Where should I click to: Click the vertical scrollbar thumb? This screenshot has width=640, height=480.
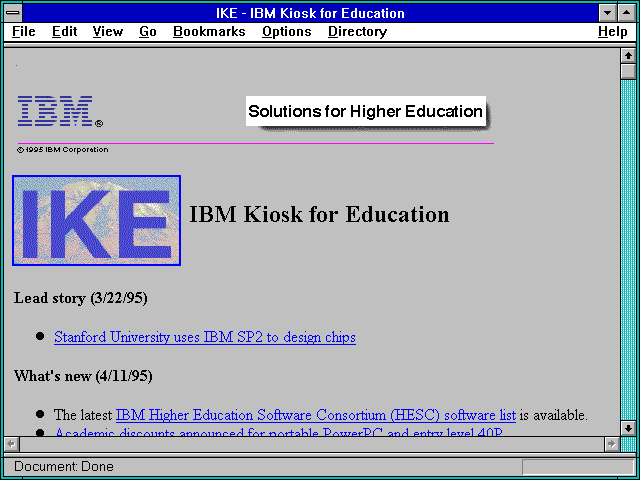pos(628,71)
